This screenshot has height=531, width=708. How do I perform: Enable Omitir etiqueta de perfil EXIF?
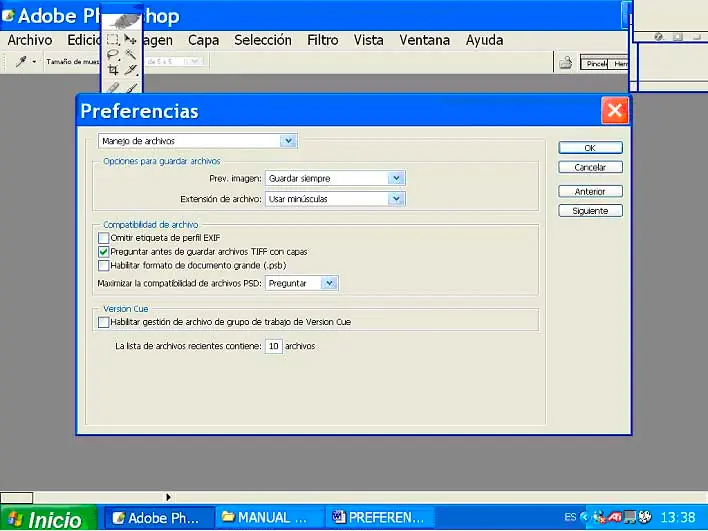103,238
